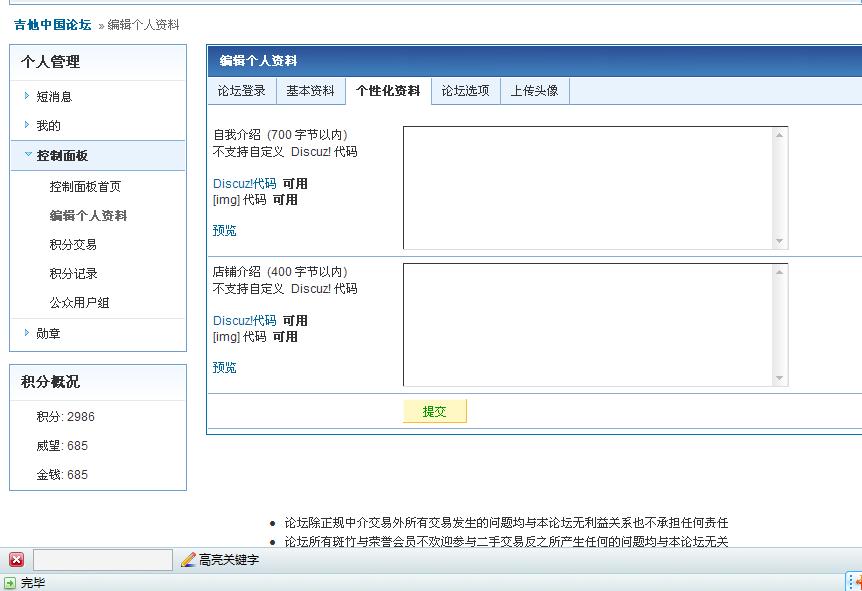Click the status bar page icon beside 完毕

(10, 583)
